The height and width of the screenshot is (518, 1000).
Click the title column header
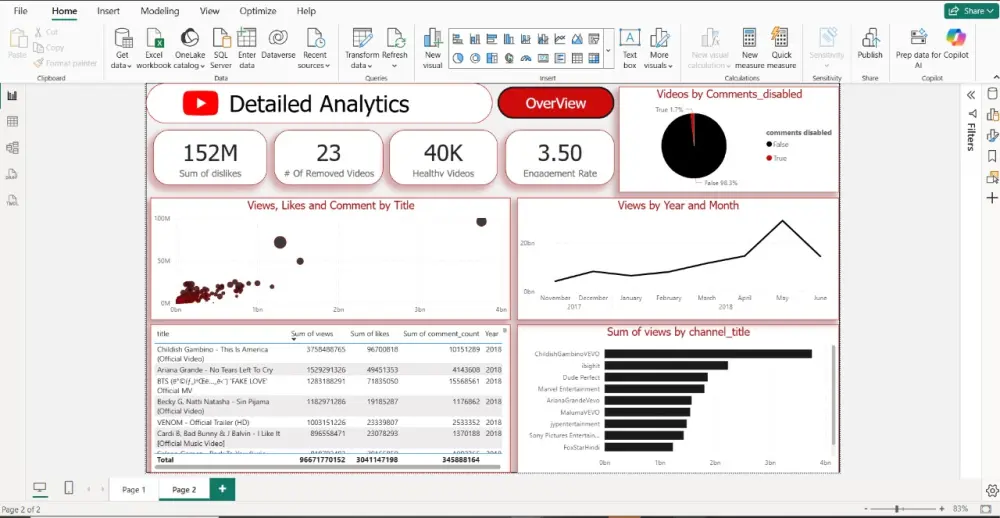163,334
